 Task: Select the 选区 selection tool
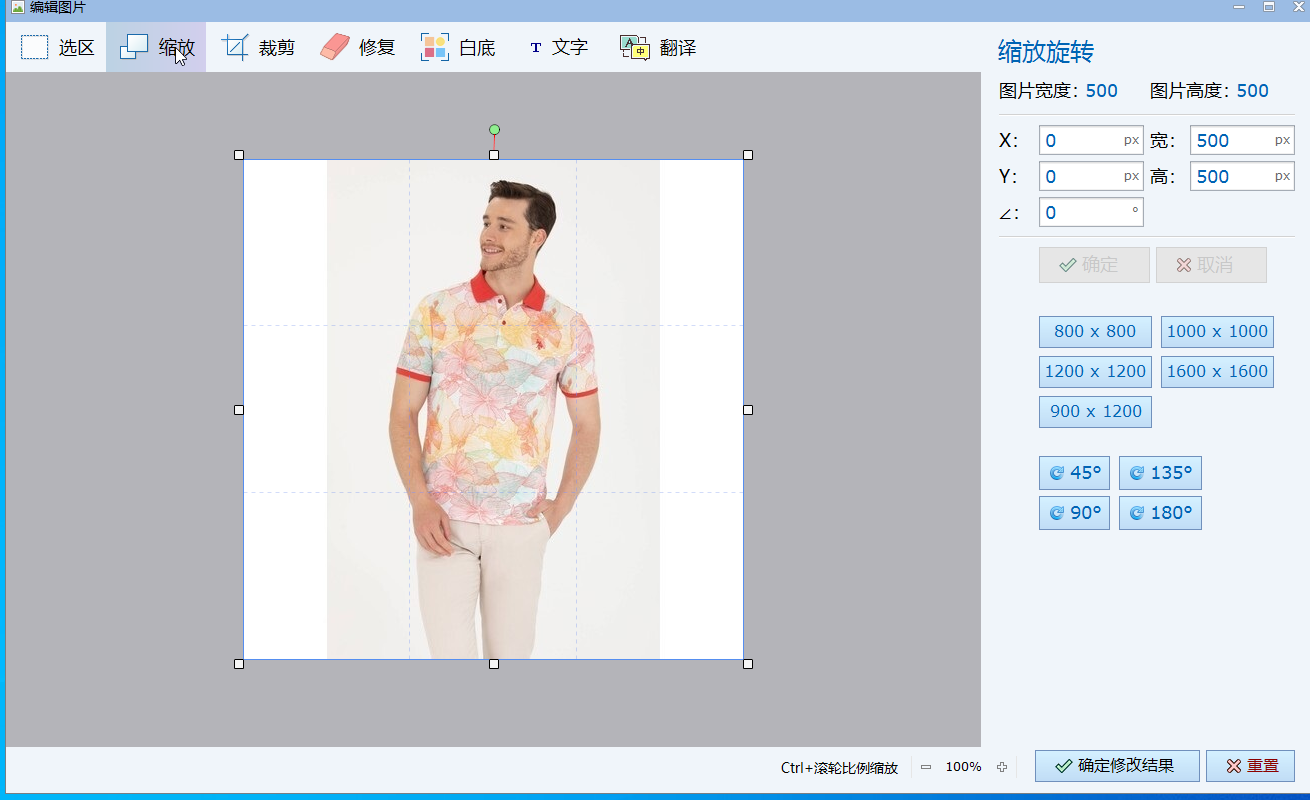tap(55, 46)
